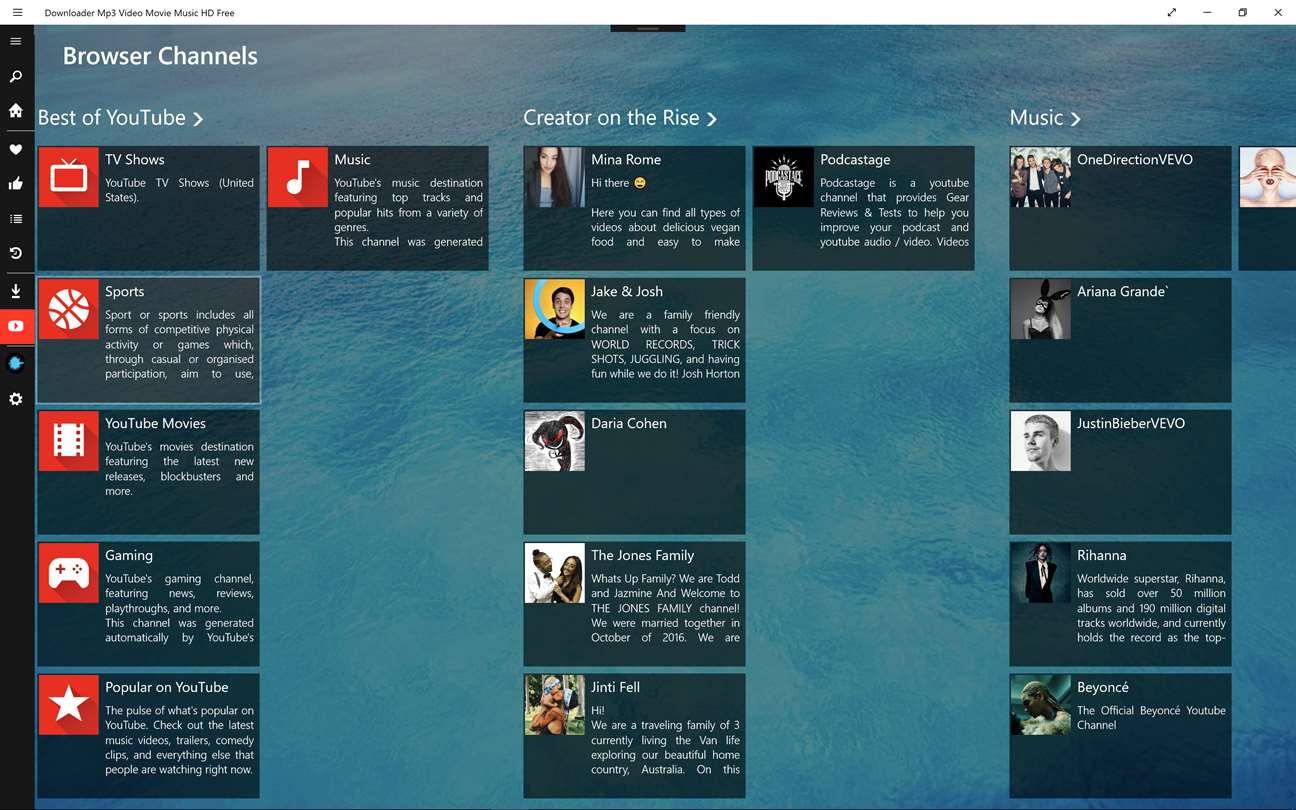
Task: Toggle full-screen expand arrow in title bar
Action: click(1171, 12)
